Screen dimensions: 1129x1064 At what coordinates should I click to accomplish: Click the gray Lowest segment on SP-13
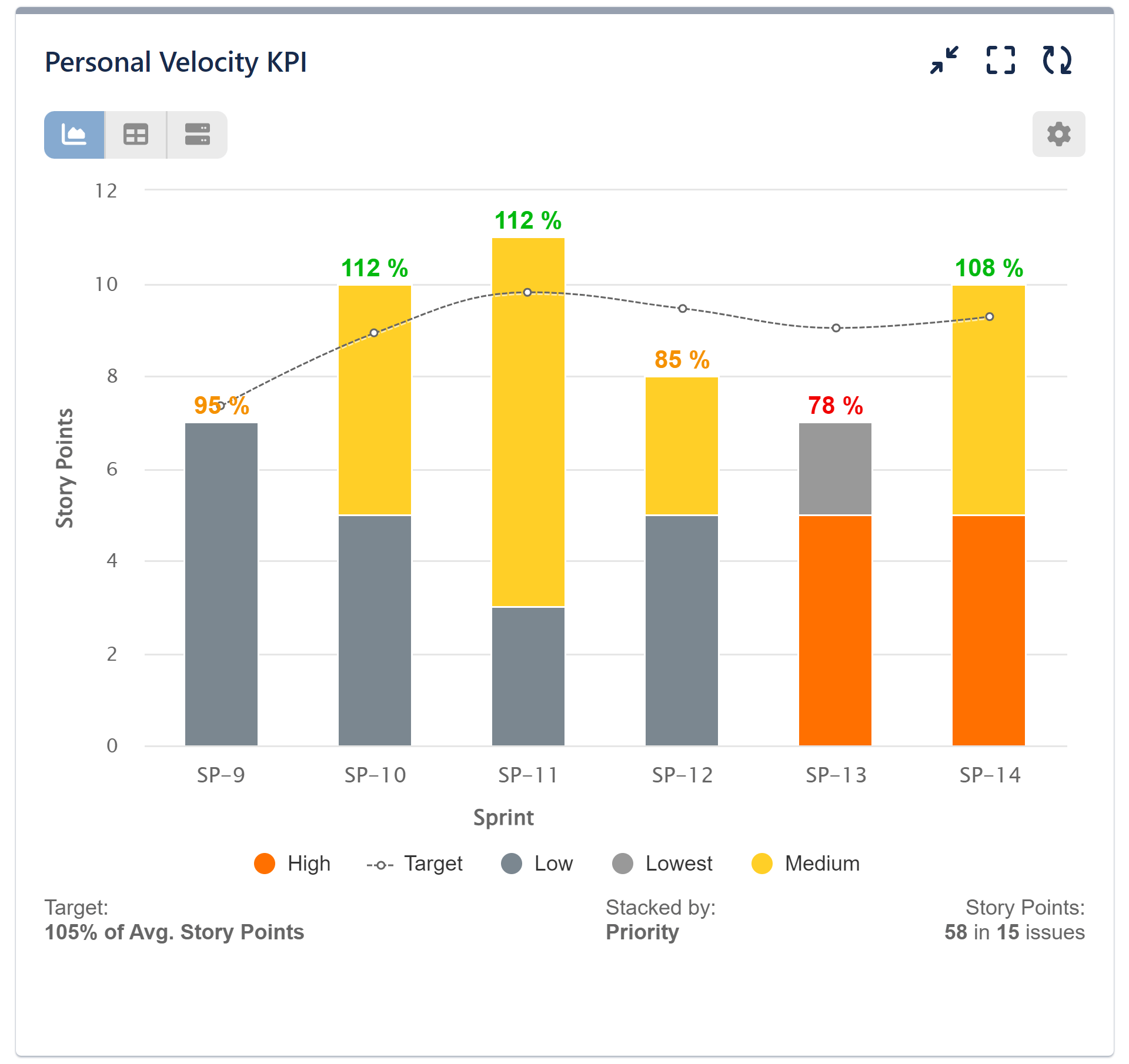point(835,467)
